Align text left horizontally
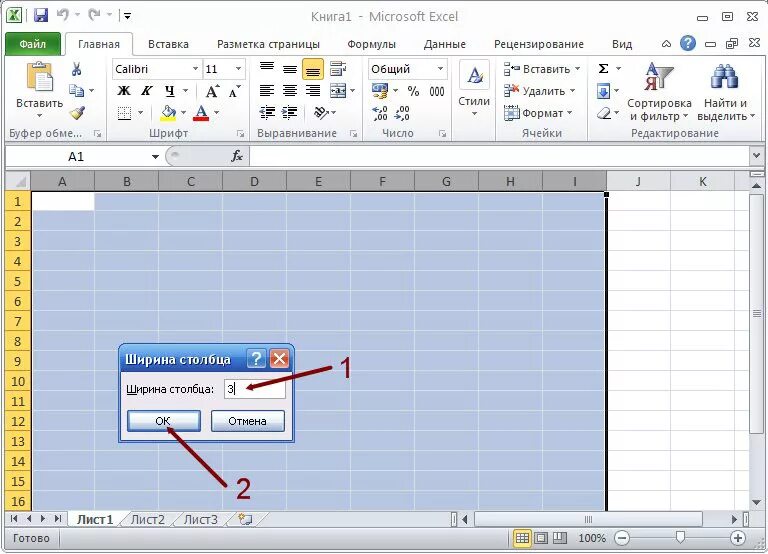 (x=267, y=91)
